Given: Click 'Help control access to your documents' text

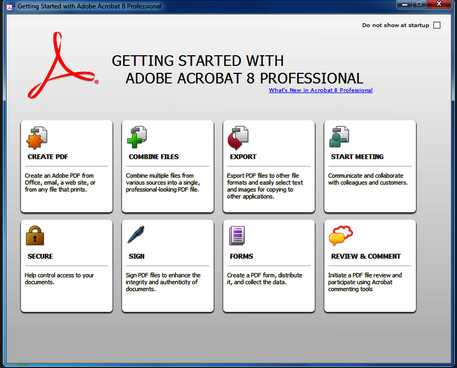Looking at the screenshot, I should point(59,279).
